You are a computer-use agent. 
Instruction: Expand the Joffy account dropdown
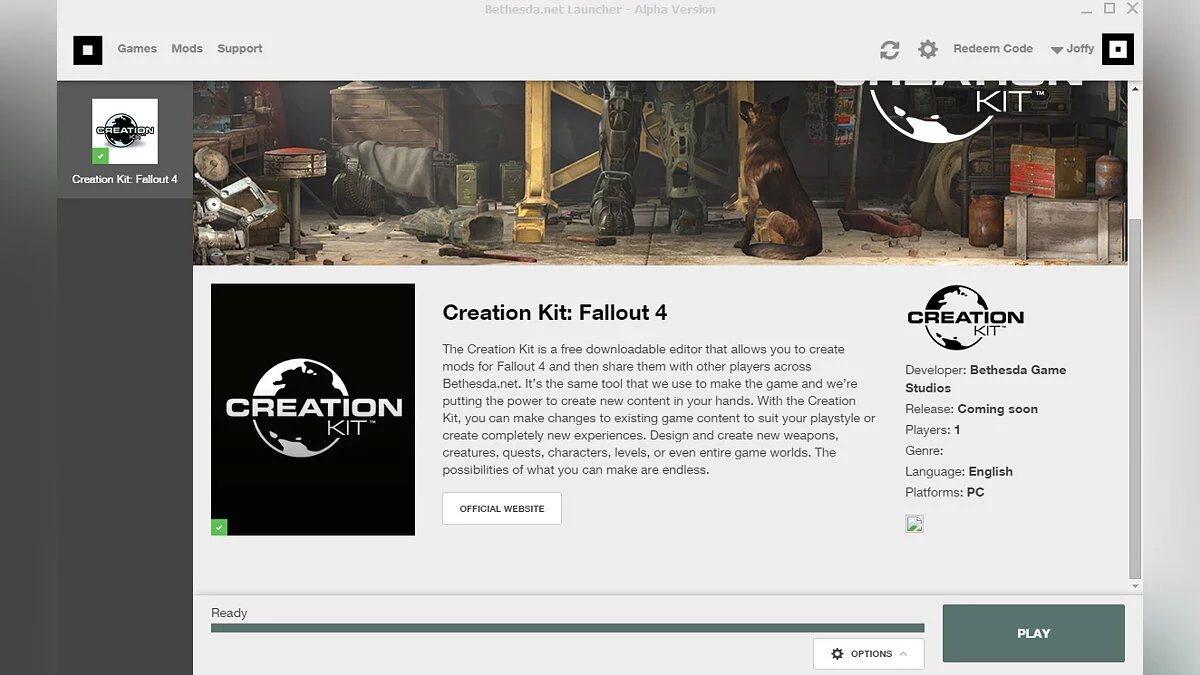coord(1072,49)
